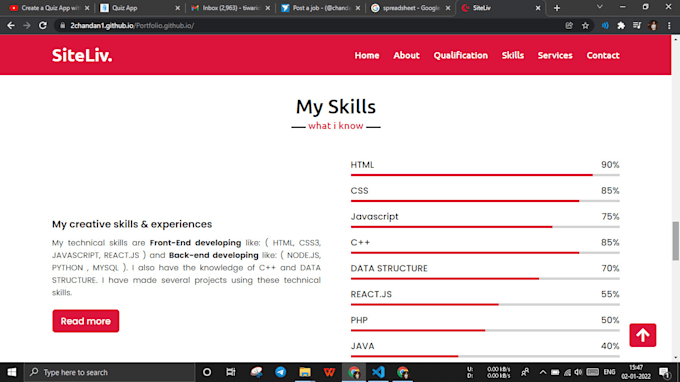Click the share page icon in address bar
Screen dimensions: 680x382
(x=569, y=26)
